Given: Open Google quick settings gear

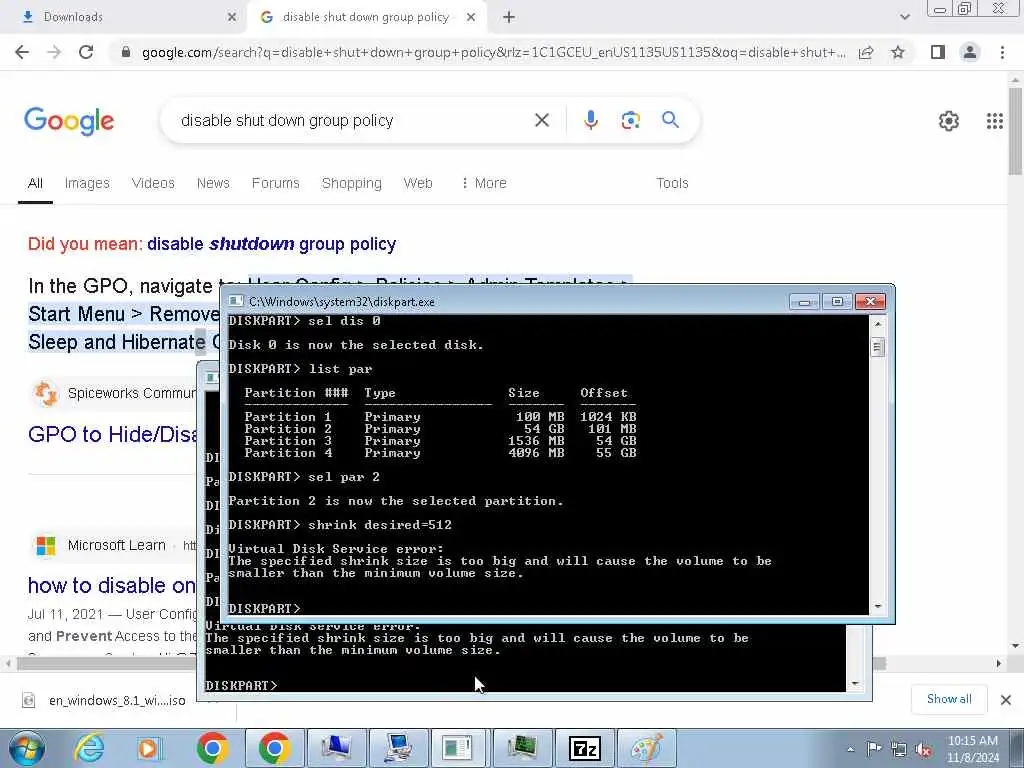Looking at the screenshot, I should [948, 121].
